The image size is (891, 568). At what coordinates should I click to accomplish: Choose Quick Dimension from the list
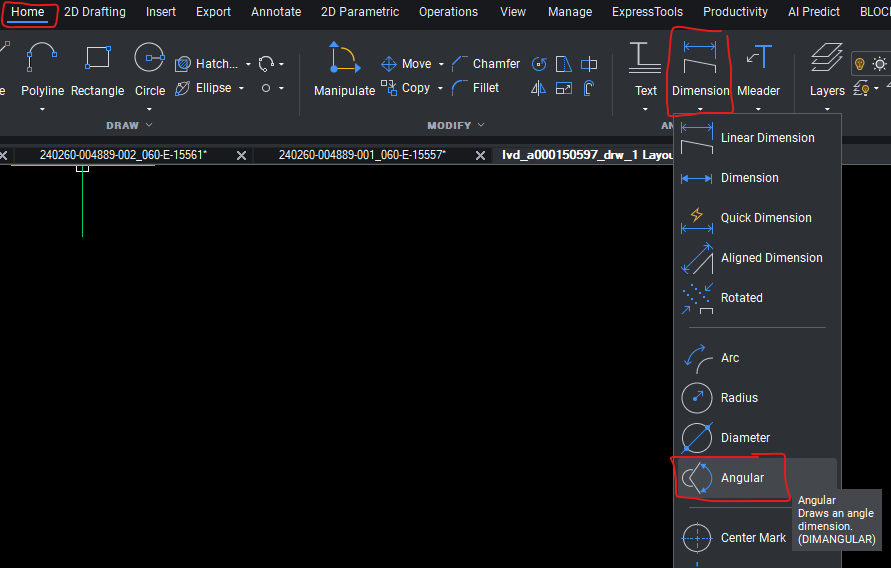point(756,218)
